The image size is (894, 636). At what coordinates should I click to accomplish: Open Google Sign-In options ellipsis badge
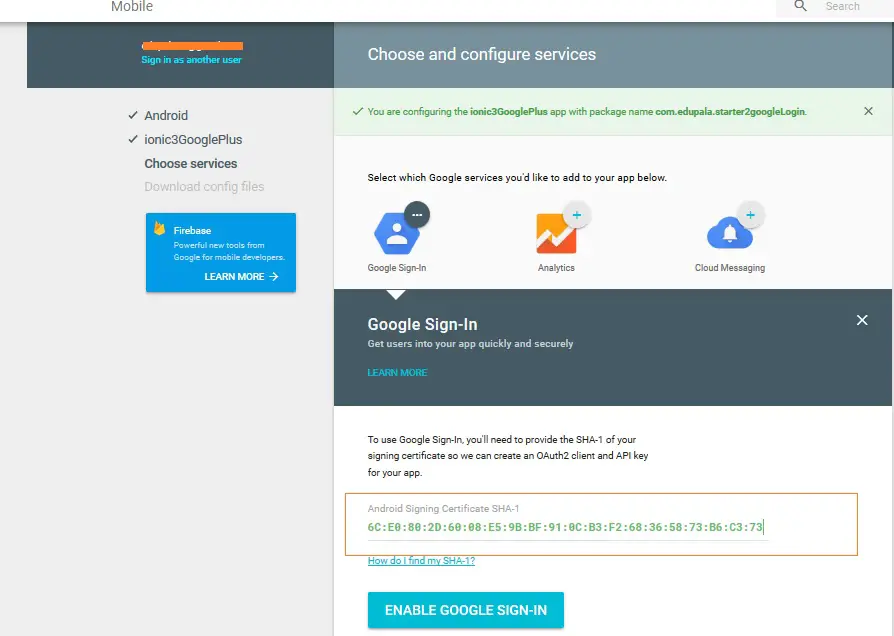[417, 214]
